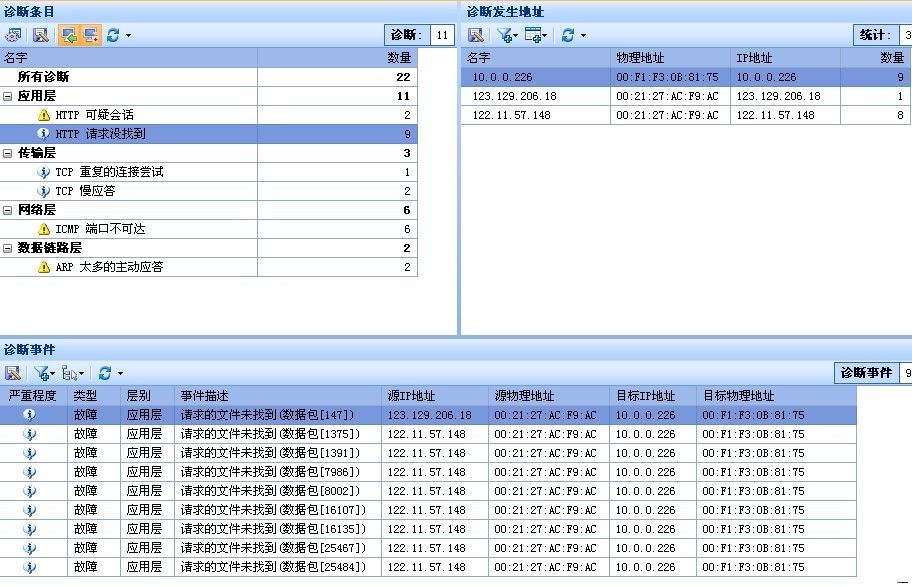Click refresh icon in 诊断条目 toolbar
This screenshot has width=912, height=587.
pyautogui.click(x=113, y=35)
